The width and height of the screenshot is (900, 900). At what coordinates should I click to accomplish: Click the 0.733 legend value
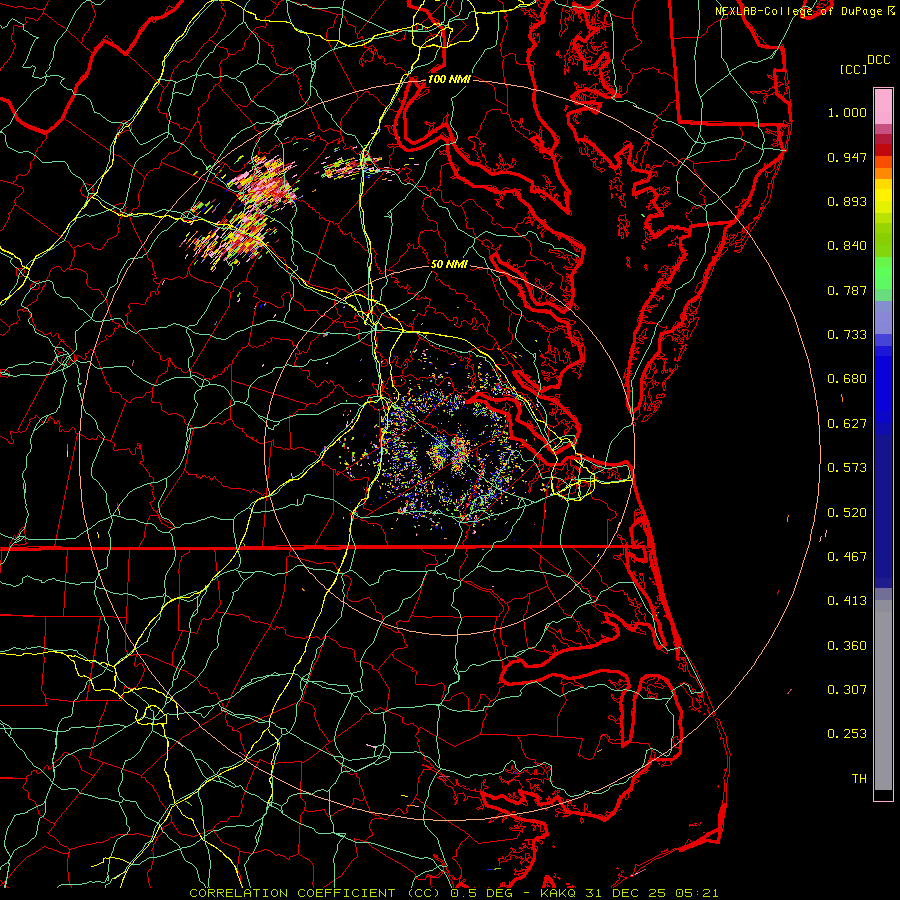847,335
